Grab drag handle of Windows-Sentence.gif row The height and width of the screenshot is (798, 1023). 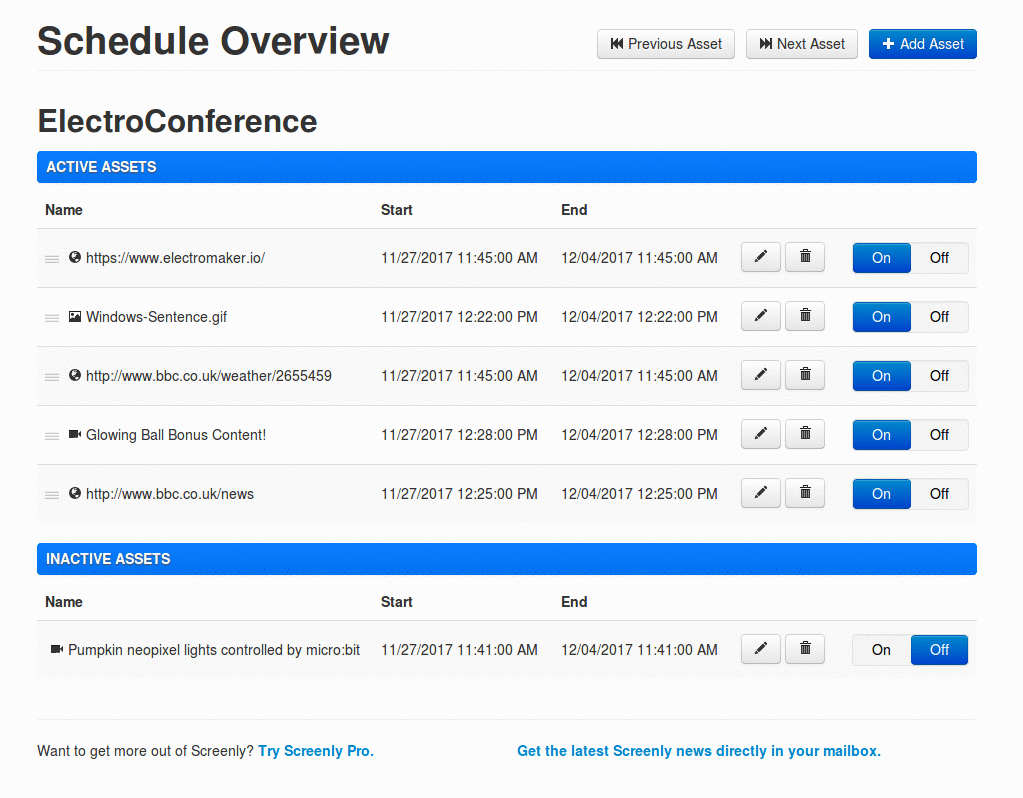pos(52,318)
